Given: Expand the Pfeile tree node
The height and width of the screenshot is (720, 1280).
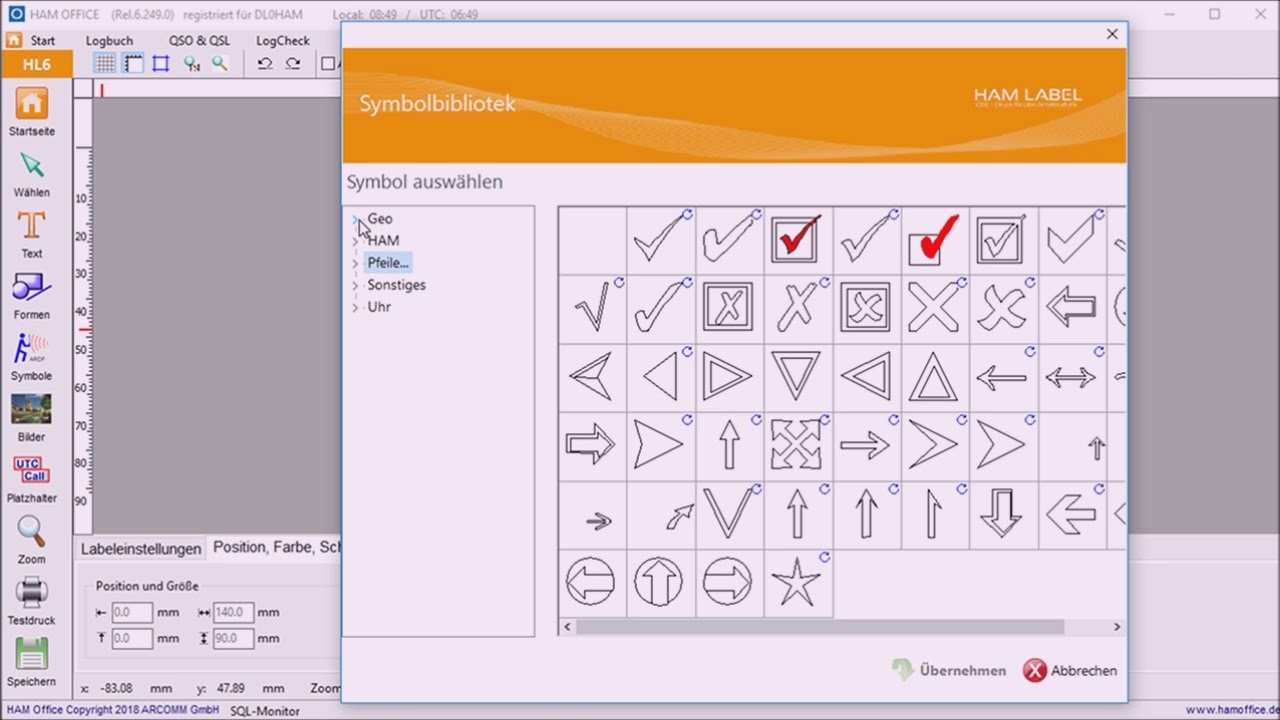Looking at the screenshot, I should [x=355, y=263].
